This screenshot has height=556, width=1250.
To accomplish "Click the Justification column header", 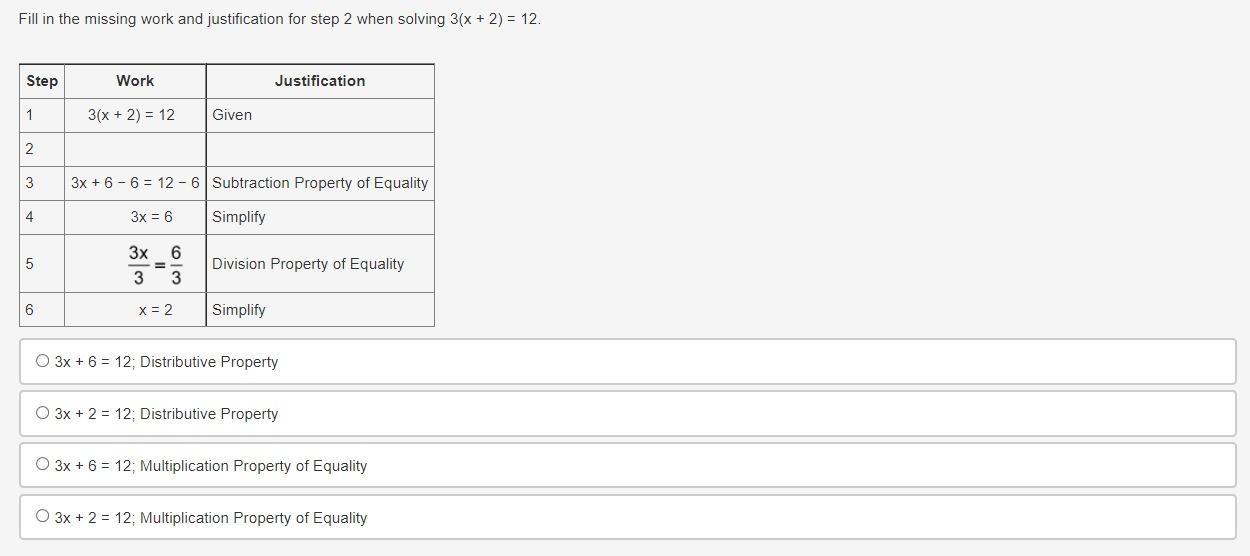I will (x=320, y=81).
